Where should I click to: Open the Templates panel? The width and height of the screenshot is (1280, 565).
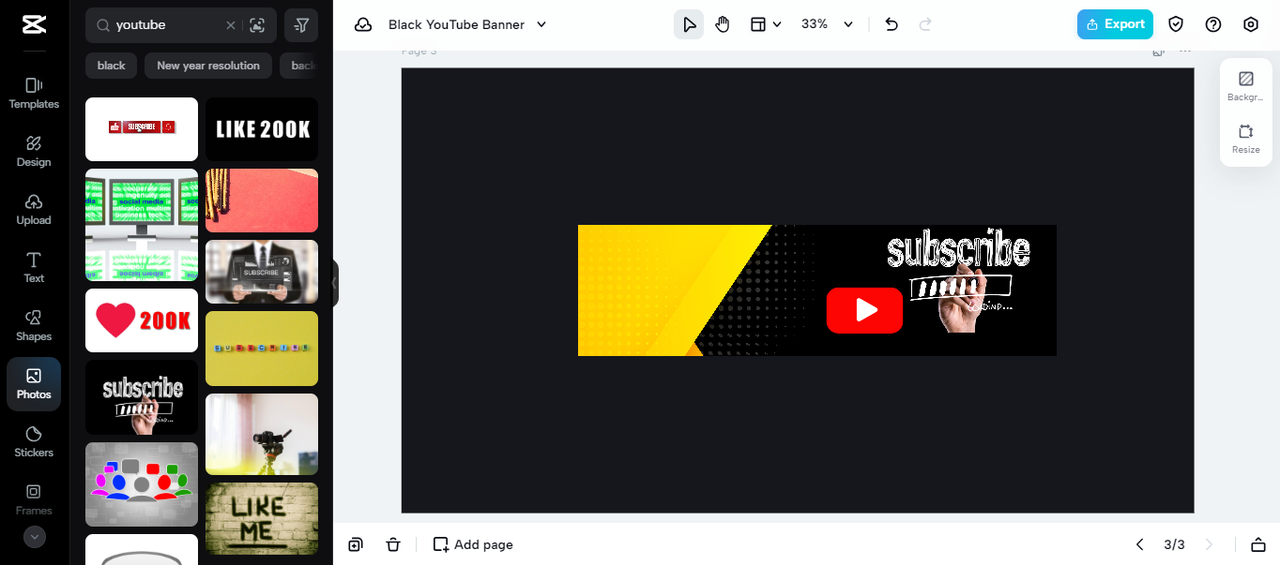coord(34,93)
